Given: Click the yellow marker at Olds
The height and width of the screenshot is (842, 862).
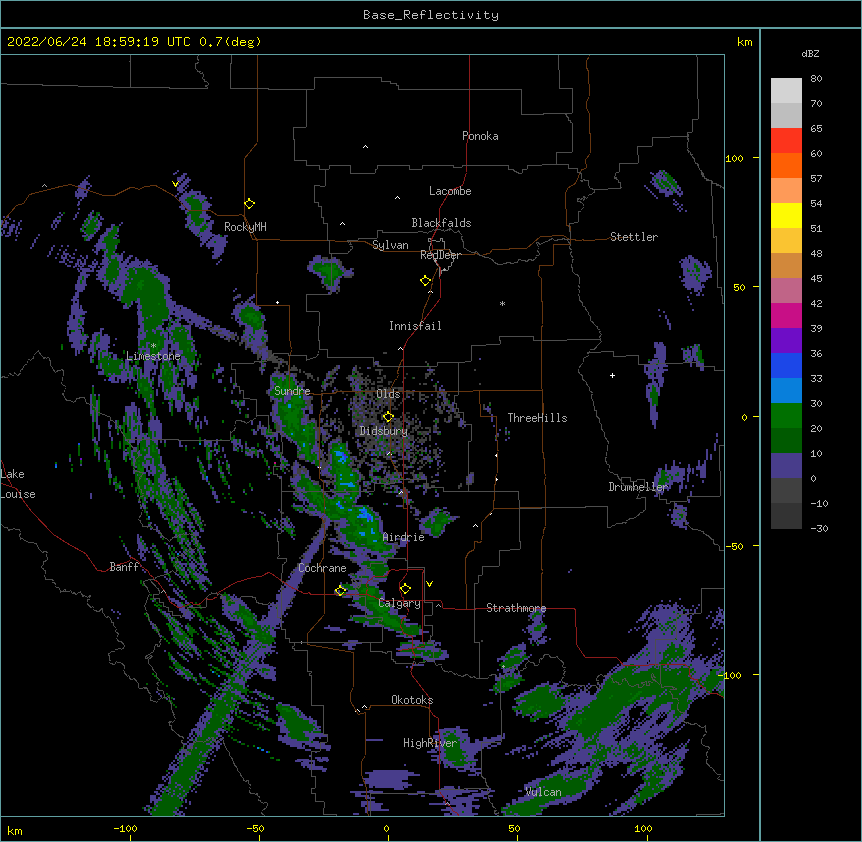Looking at the screenshot, I should pos(388,417).
